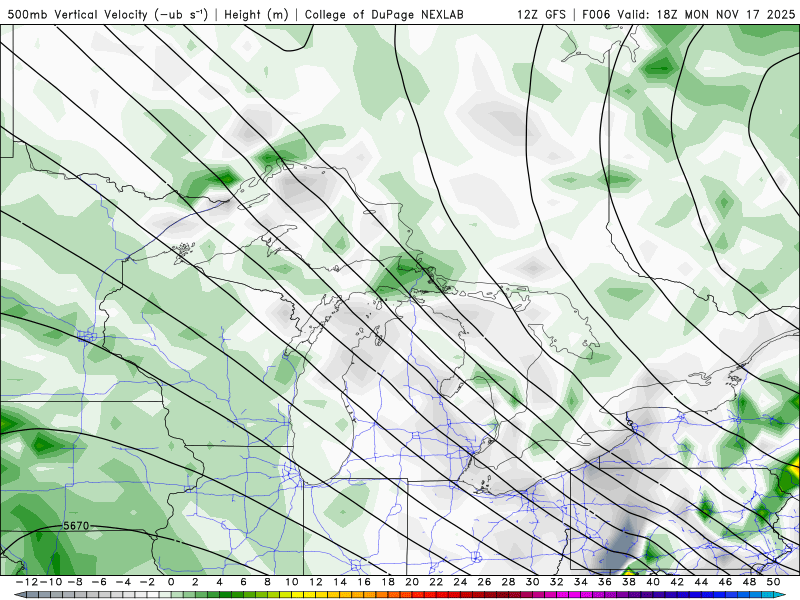The width and height of the screenshot is (800, 600).
Task: Click the -2 value on color scale
Action: coord(147,582)
